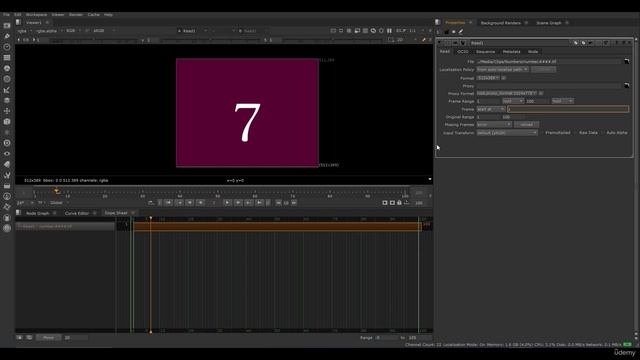Click the Frame start-at input field

[x=568, y=109]
